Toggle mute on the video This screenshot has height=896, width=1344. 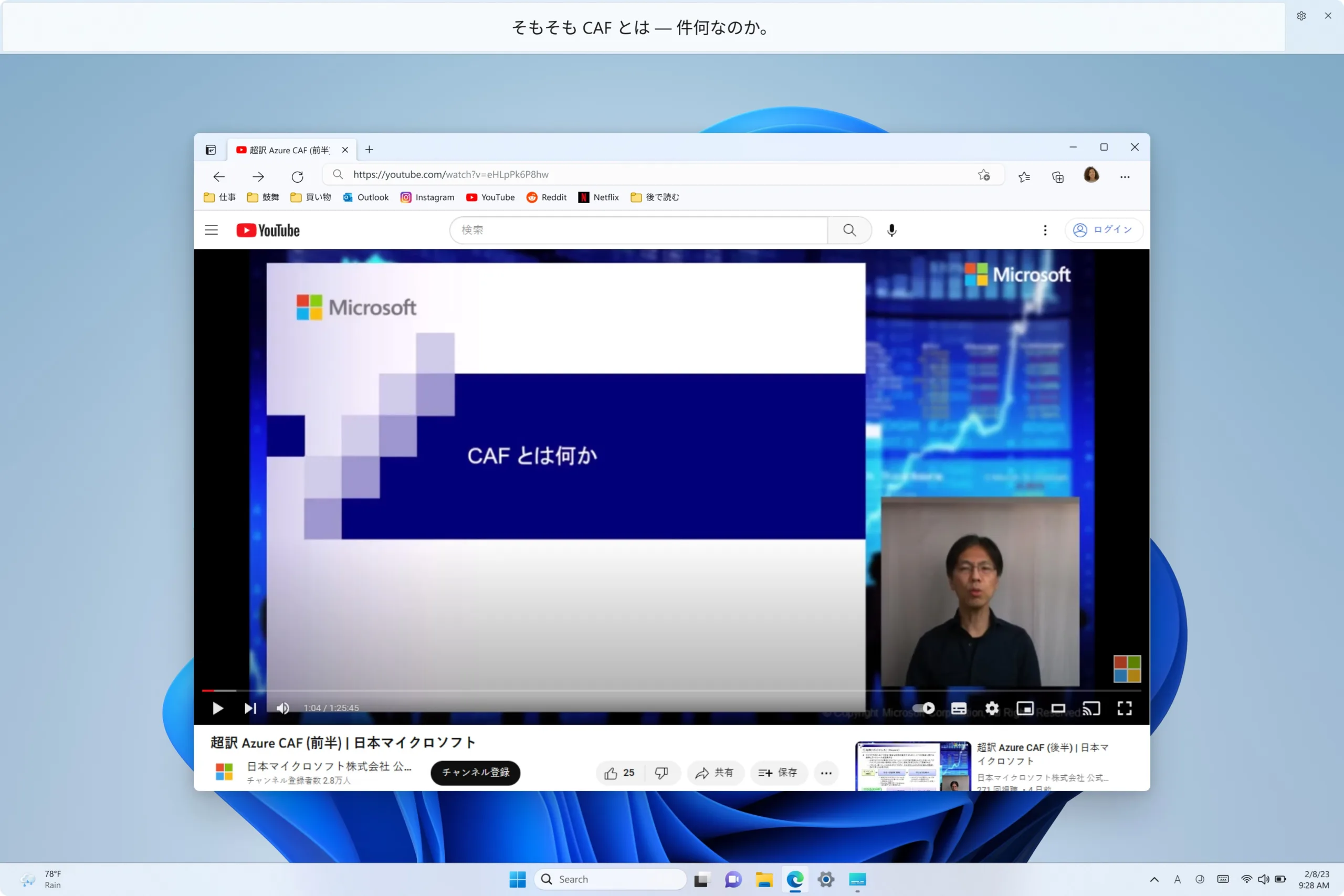coord(283,708)
